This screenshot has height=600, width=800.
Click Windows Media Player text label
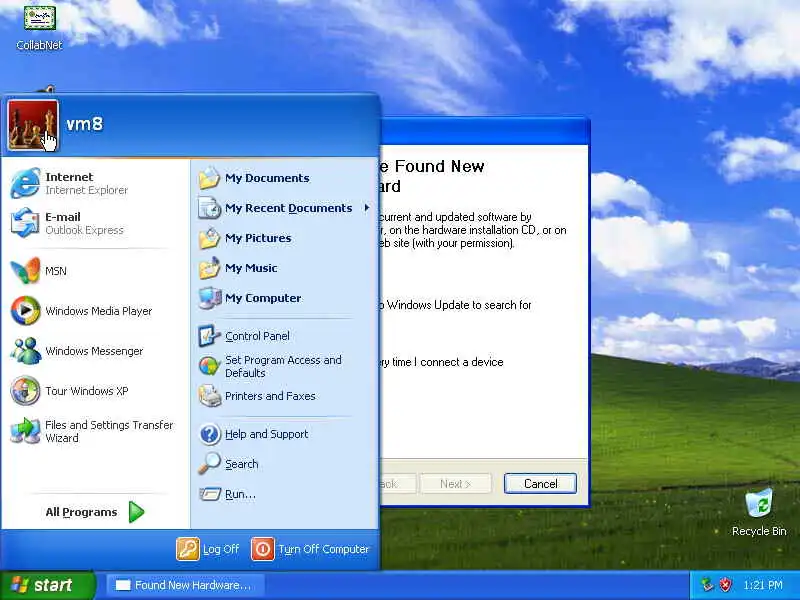pyautogui.click(x=98, y=311)
